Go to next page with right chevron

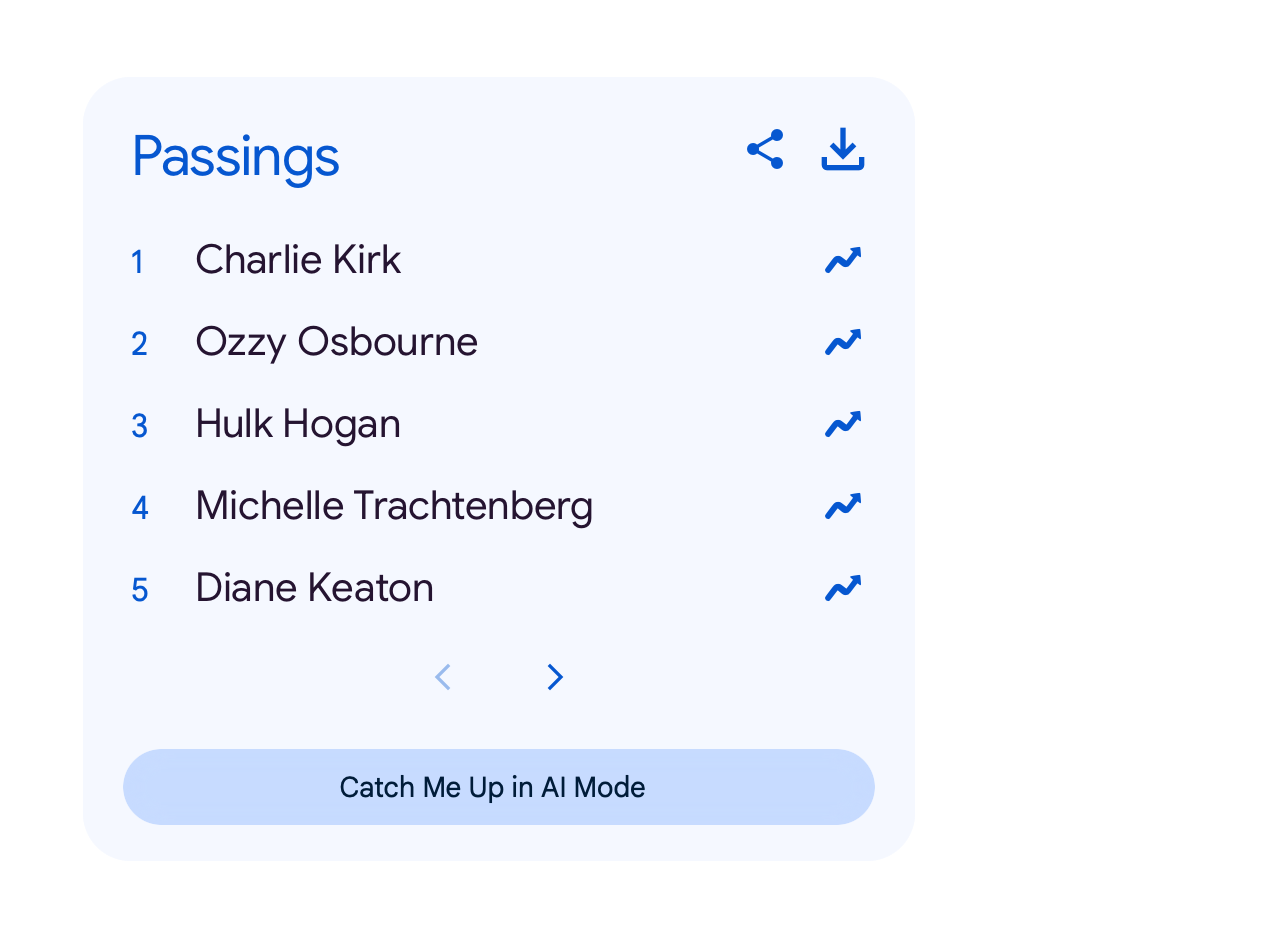tap(555, 677)
